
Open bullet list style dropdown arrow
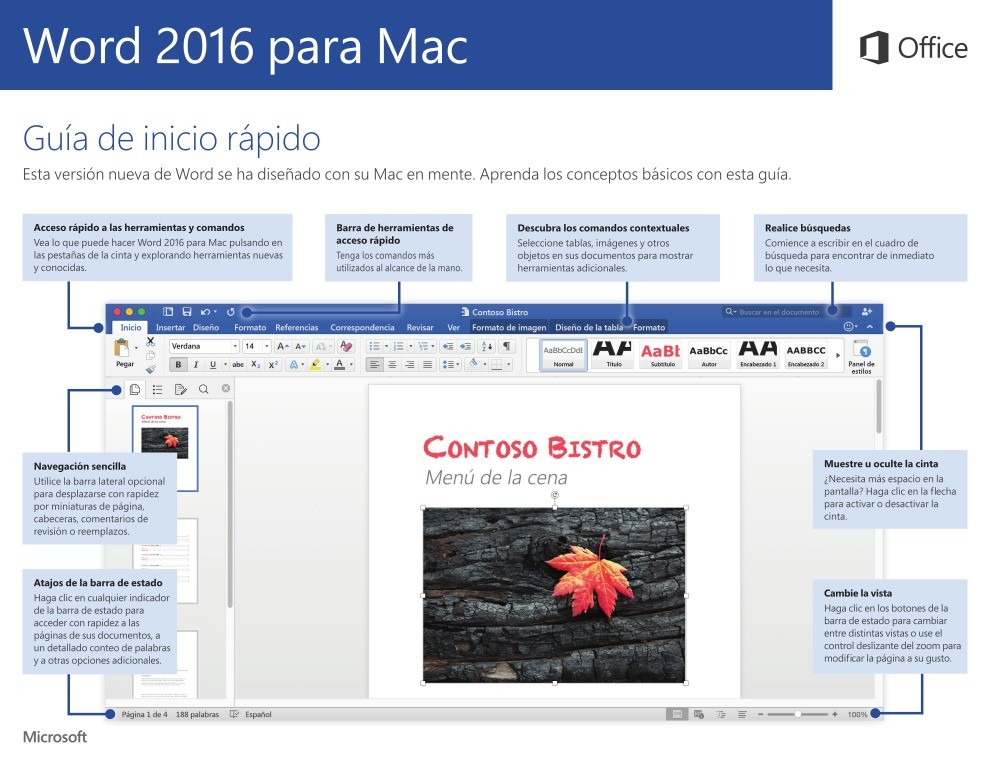386,347
